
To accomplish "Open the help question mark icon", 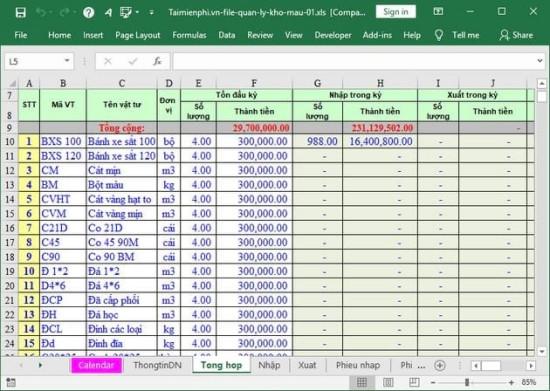I will [88, 13].
